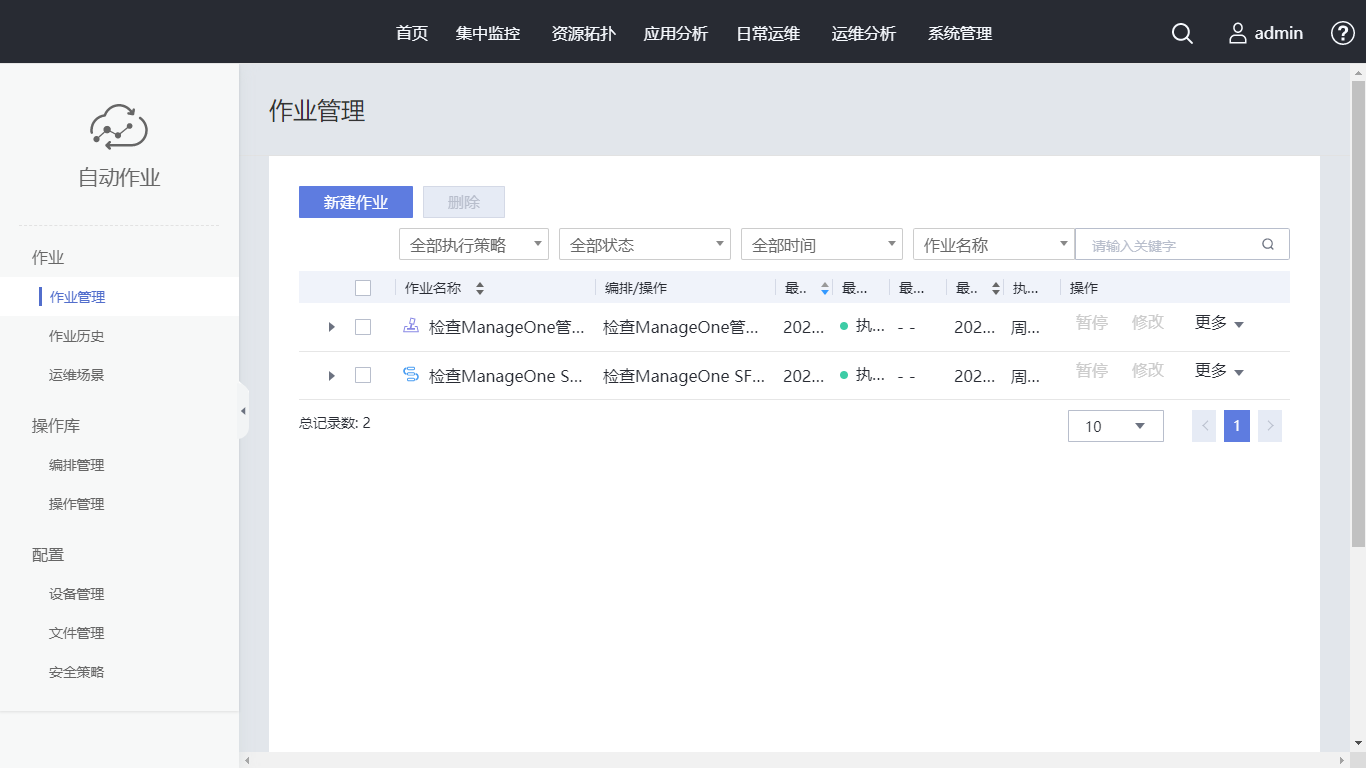The image size is (1366, 768).
Task: Sort by job name column arrows
Action: (x=480, y=288)
